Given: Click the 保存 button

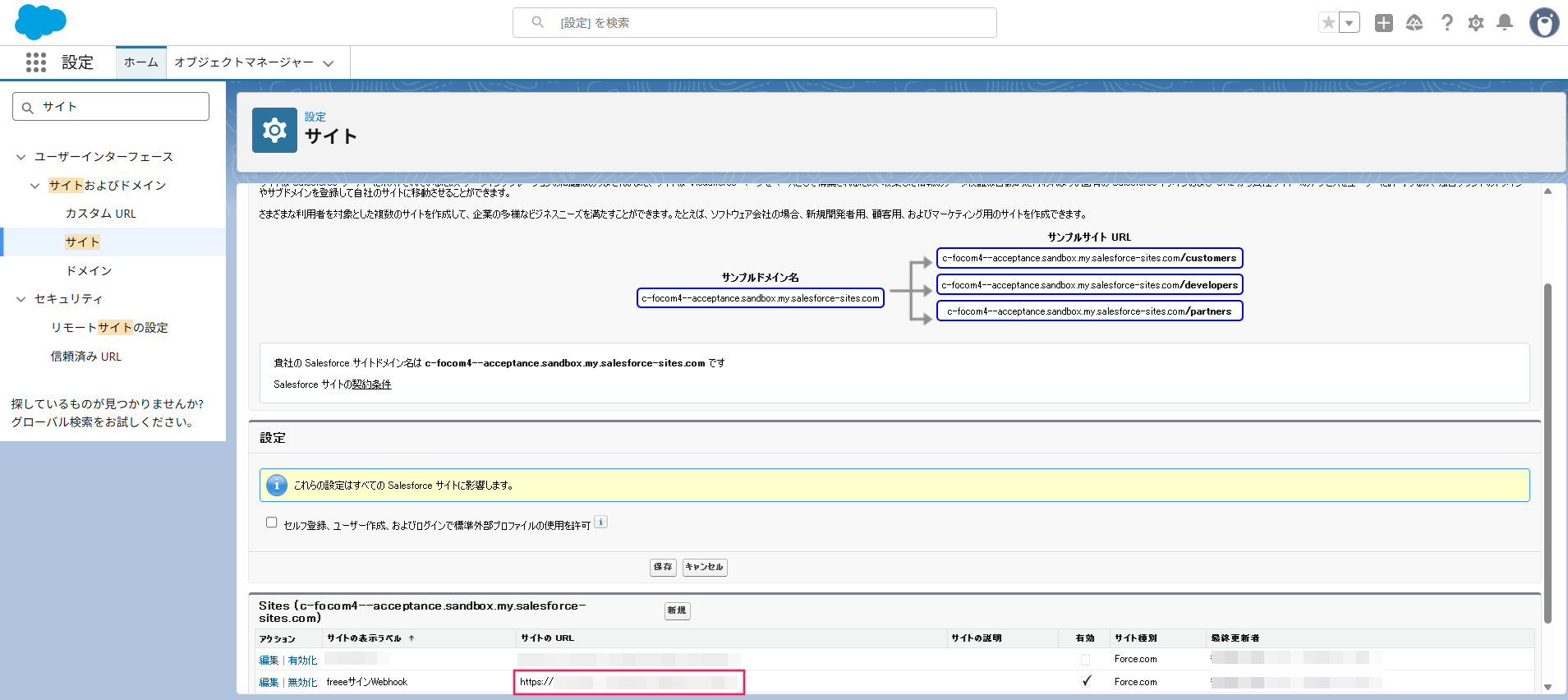Looking at the screenshot, I should [x=663, y=567].
